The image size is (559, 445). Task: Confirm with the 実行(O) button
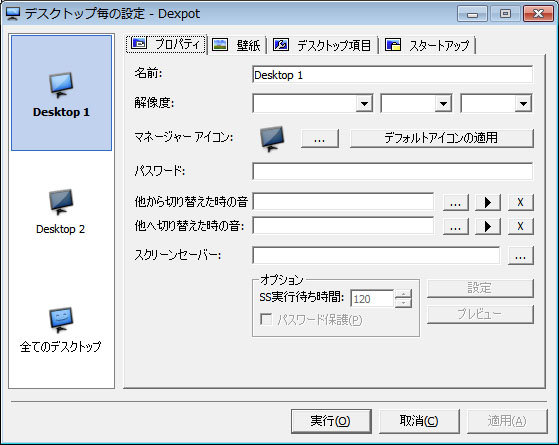[x=331, y=421]
